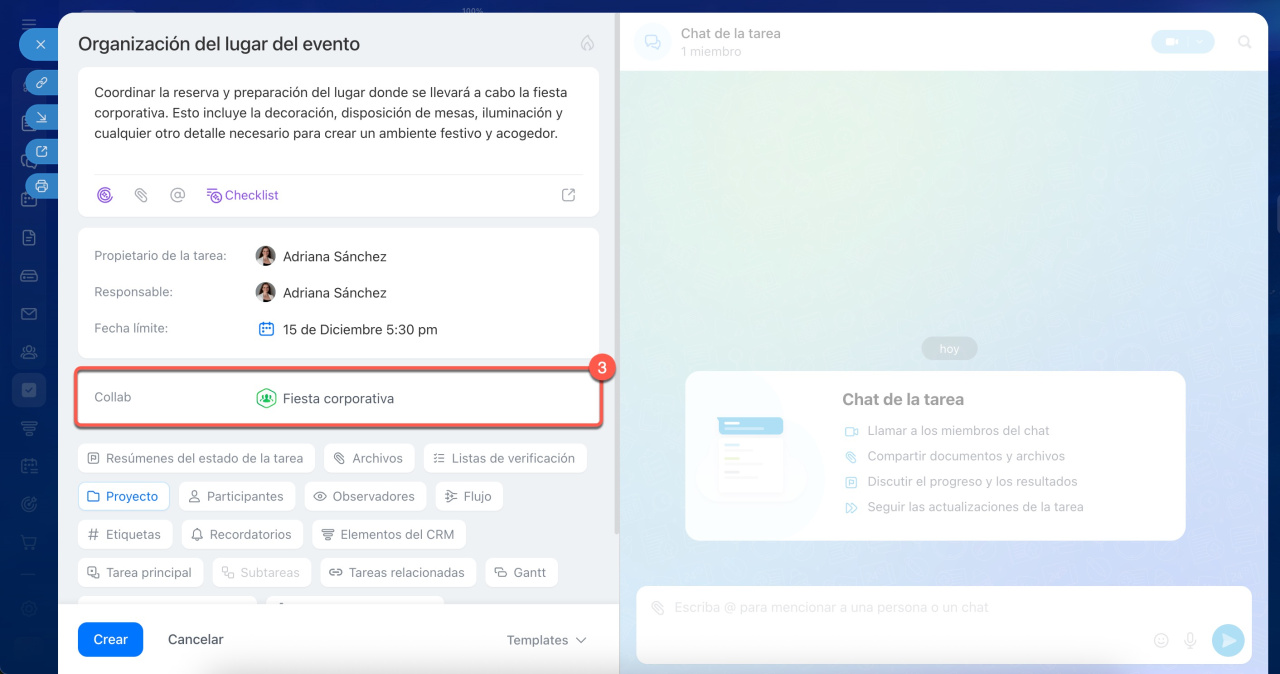Screen dimensions: 1280x674
Task: Click the @ mention icon in description toolbar
Action: (x=177, y=195)
